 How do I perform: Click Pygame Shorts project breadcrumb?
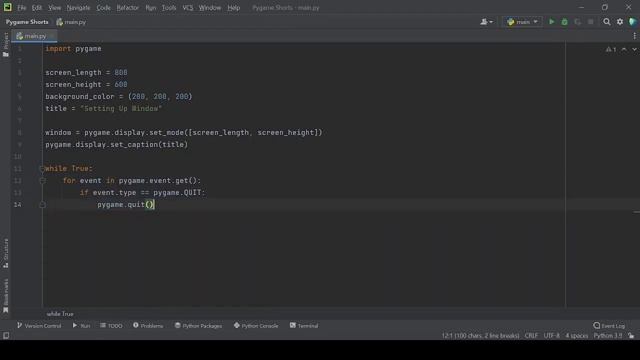pyautogui.click(x=27, y=22)
